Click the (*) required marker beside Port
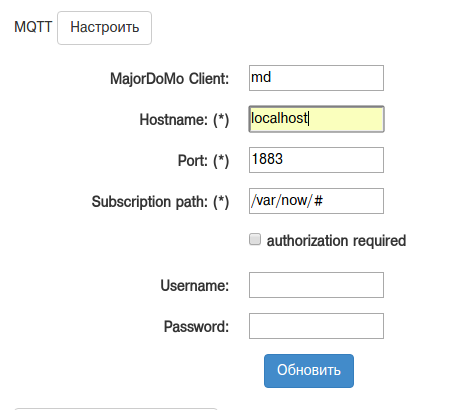This screenshot has height=410, width=458. pos(221,161)
